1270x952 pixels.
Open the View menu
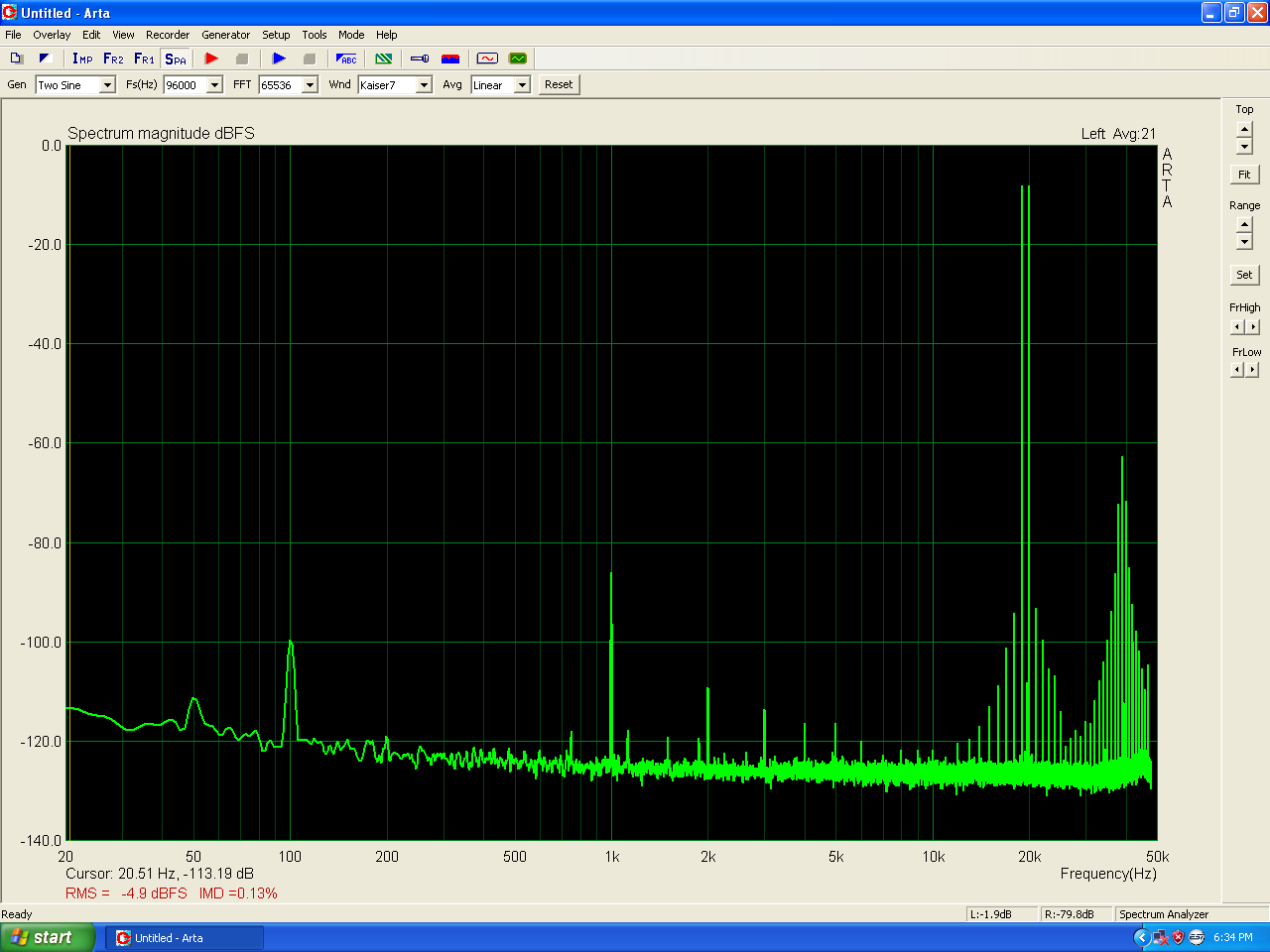click(123, 35)
